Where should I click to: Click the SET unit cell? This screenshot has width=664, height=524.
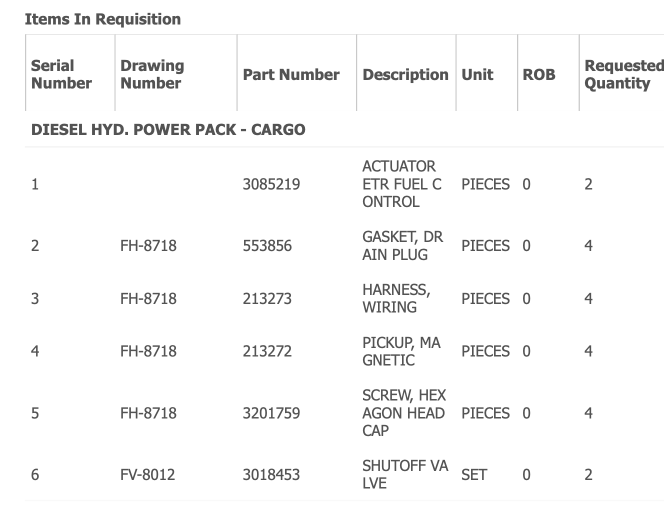(474, 475)
